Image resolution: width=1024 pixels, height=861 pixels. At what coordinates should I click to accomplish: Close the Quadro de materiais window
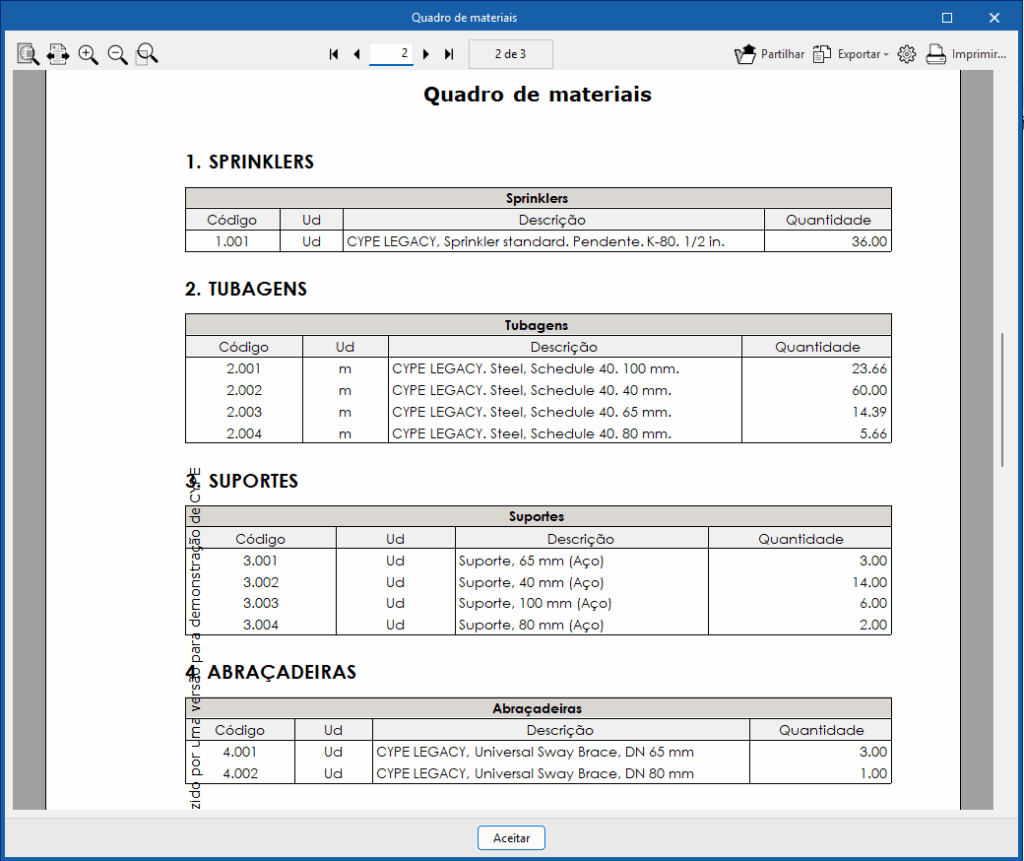click(994, 18)
